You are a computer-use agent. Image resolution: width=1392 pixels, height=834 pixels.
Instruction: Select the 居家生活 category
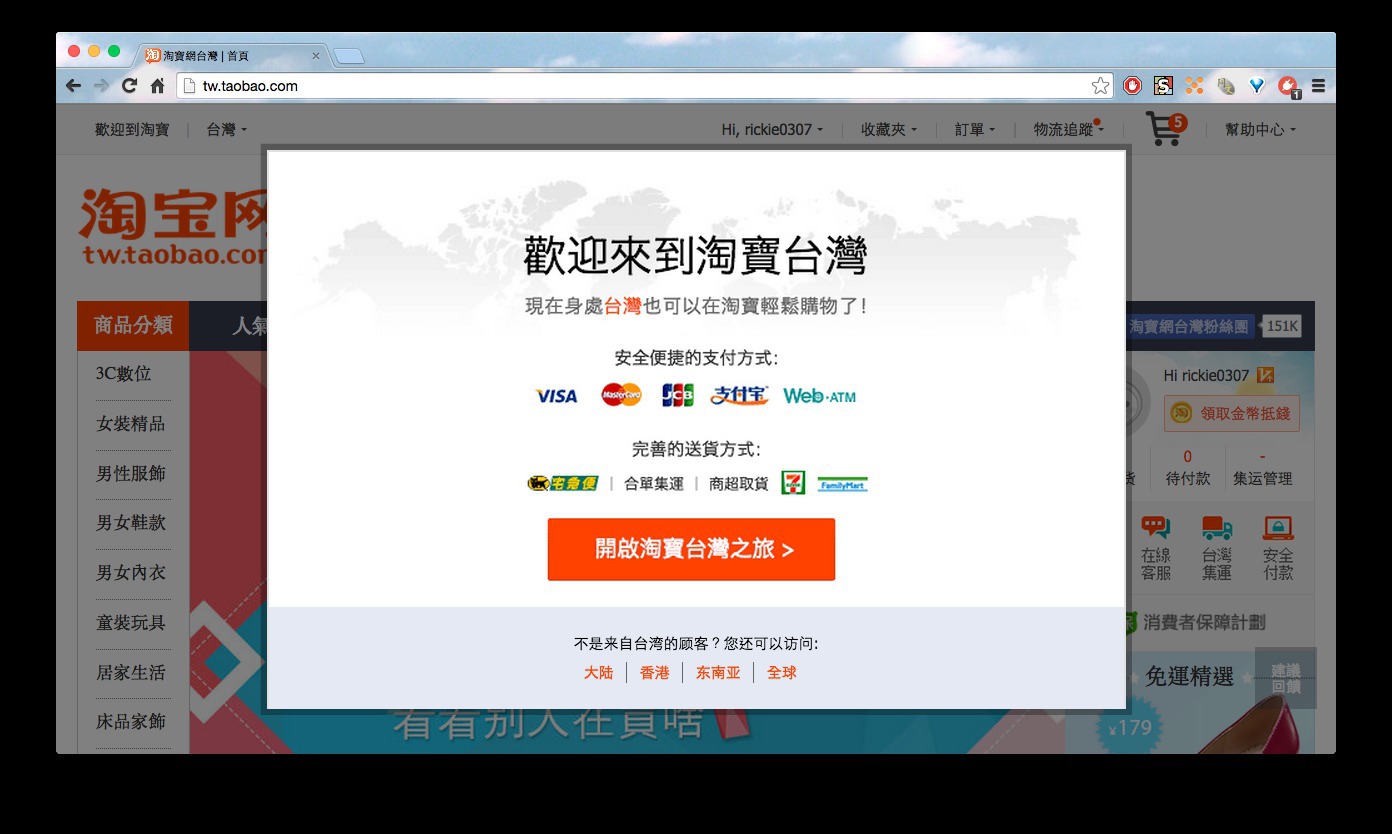click(x=130, y=672)
